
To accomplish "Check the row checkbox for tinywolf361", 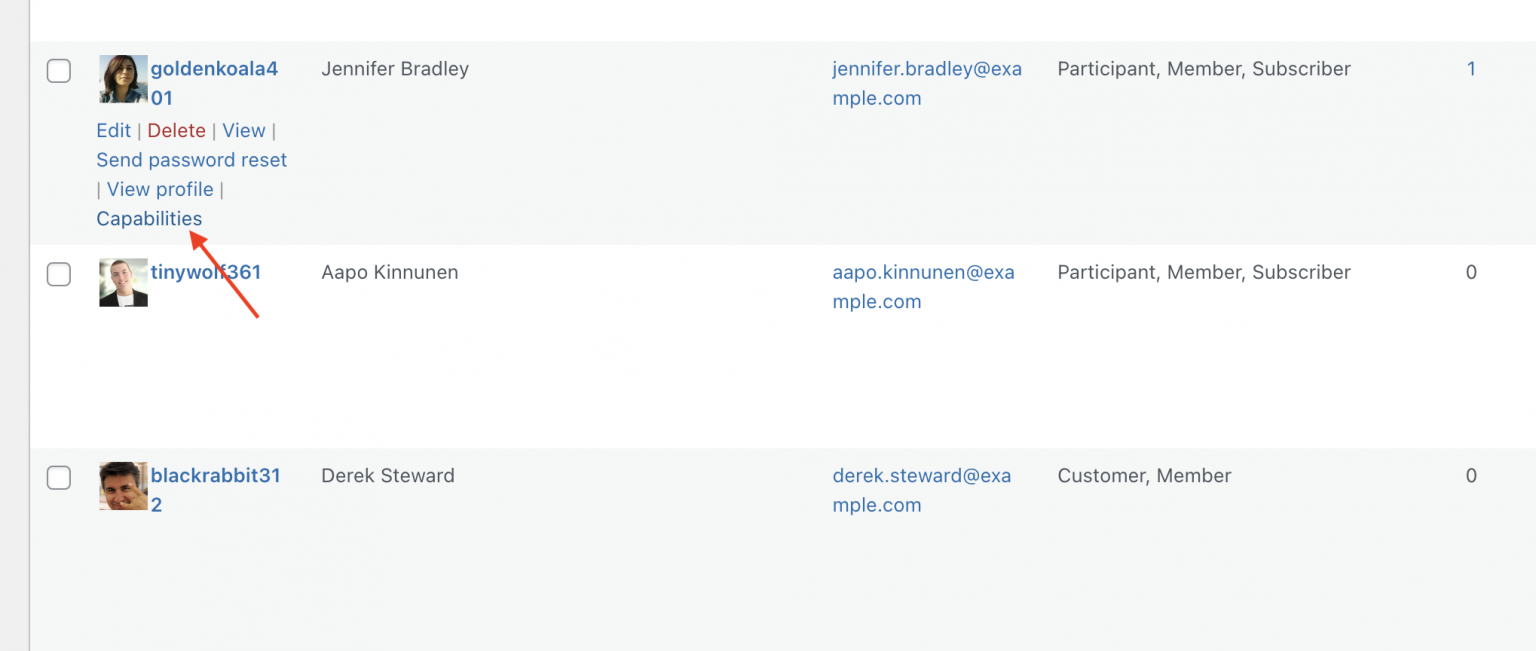I will click(x=59, y=274).
